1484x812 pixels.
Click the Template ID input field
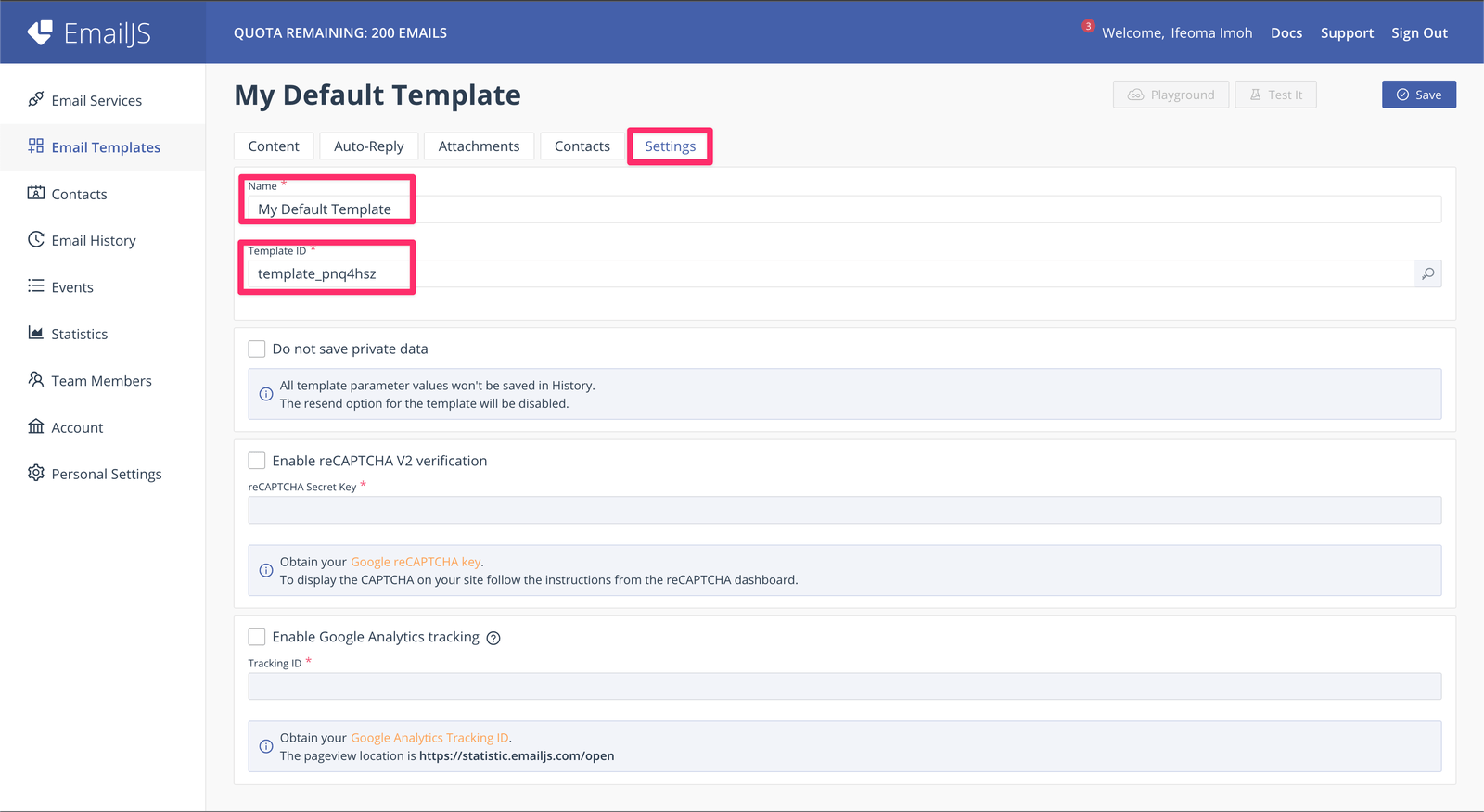pyautogui.click(x=830, y=273)
